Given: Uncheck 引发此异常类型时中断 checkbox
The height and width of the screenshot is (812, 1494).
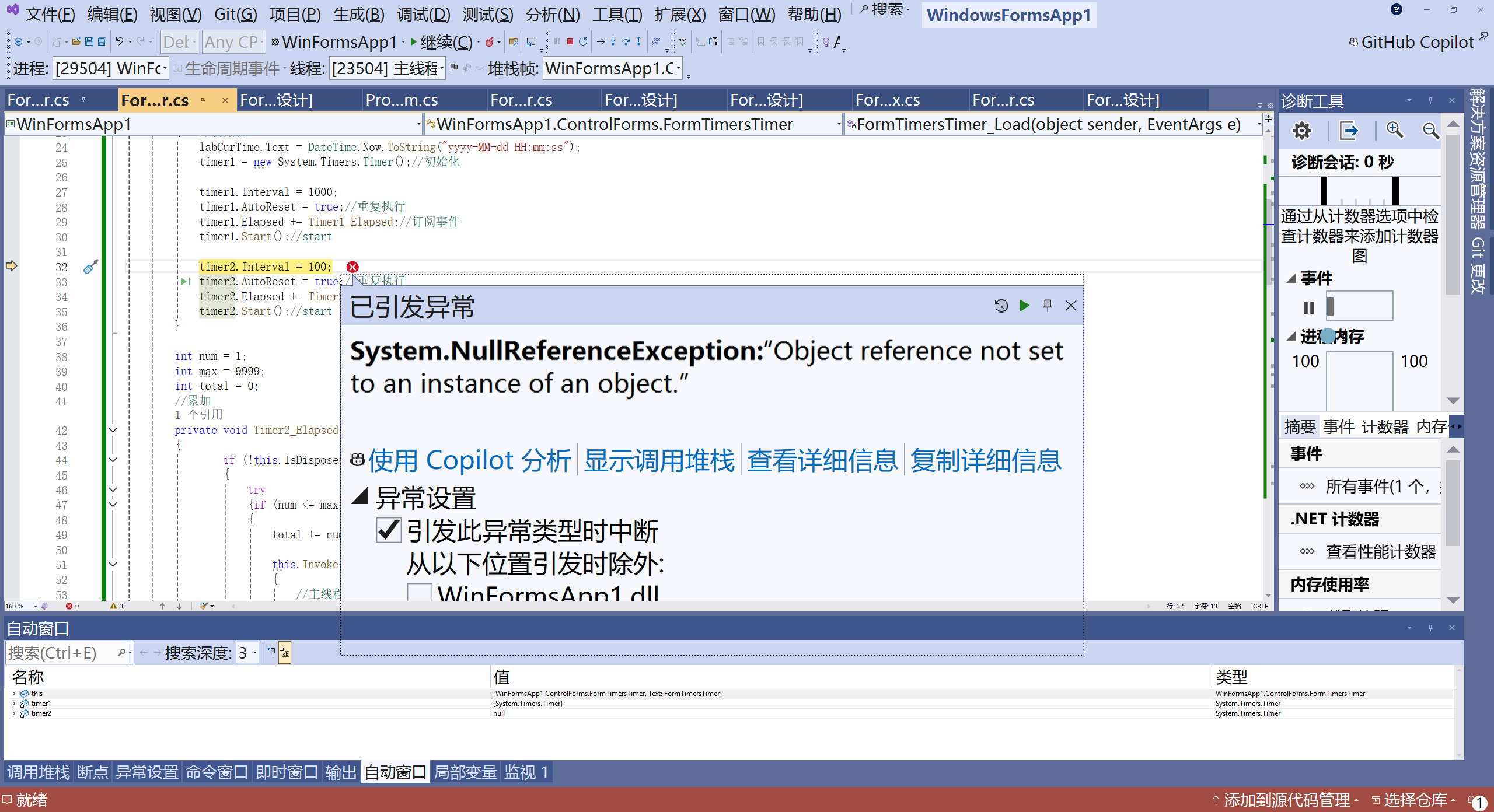Looking at the screenshot, I should click(389, 530).
